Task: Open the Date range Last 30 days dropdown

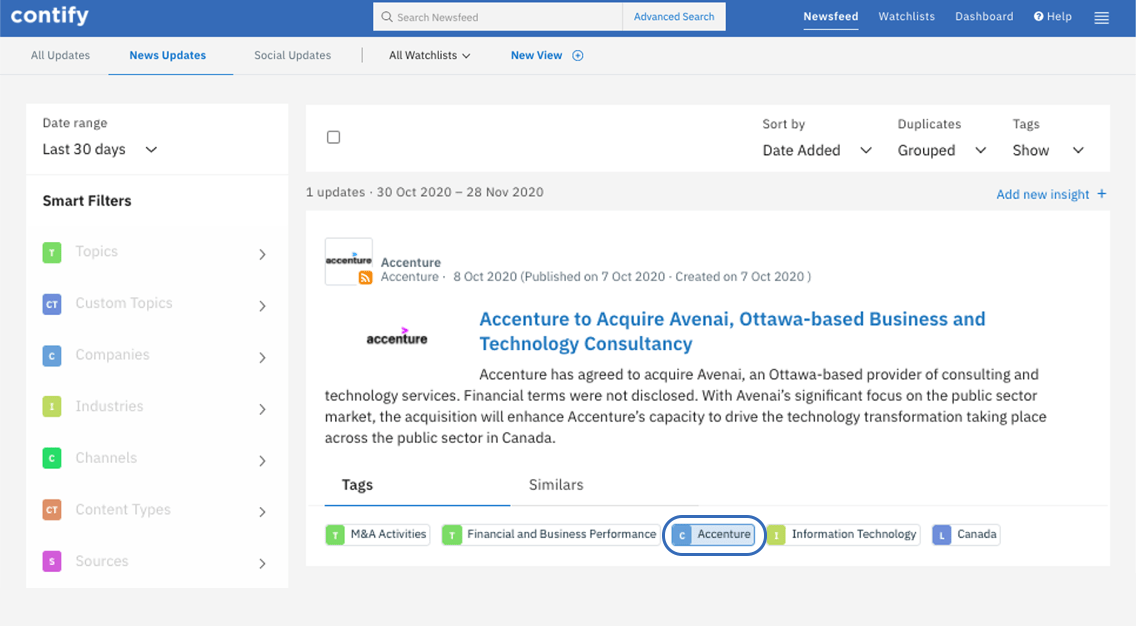Action: [100, 150]
